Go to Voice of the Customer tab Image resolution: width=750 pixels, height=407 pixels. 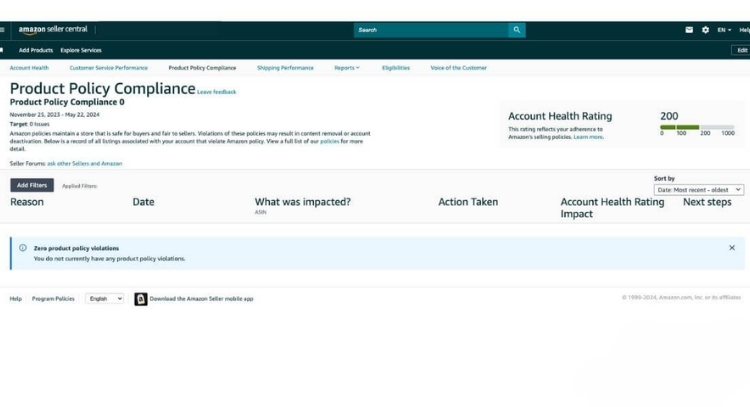(458, 68)
